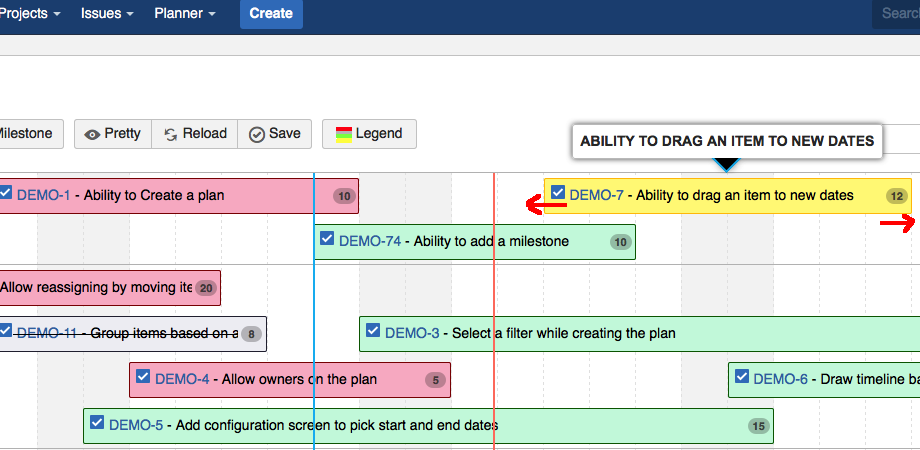
Task: Open the Issues dropdown menu
Action: coord(107,13)
